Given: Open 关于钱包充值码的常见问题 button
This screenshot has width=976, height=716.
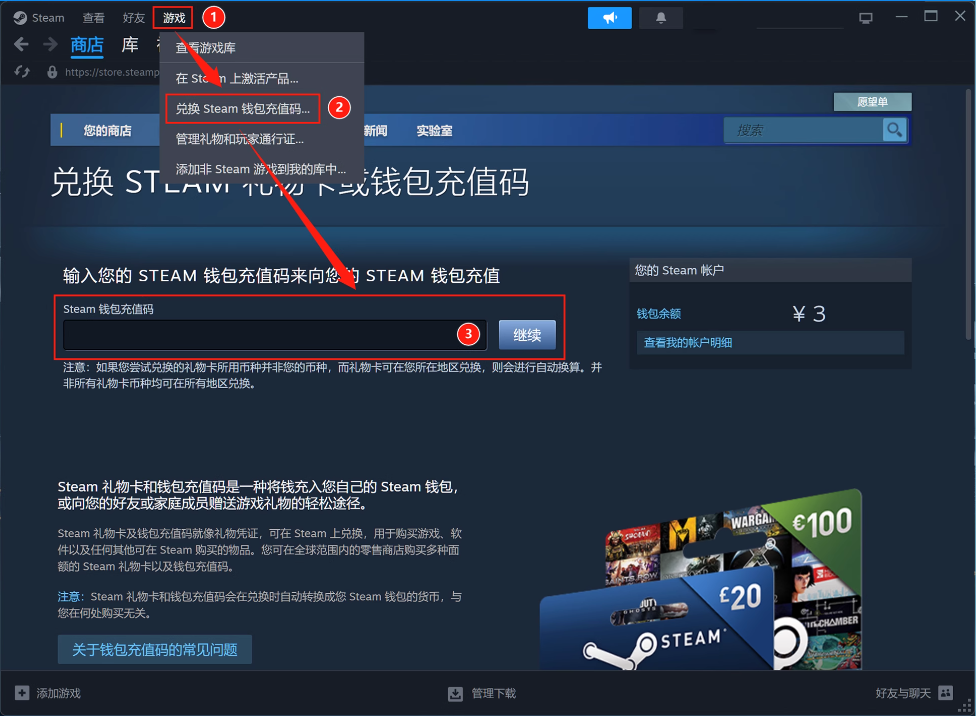Looking at the screenshot, I should pos(154,650).
